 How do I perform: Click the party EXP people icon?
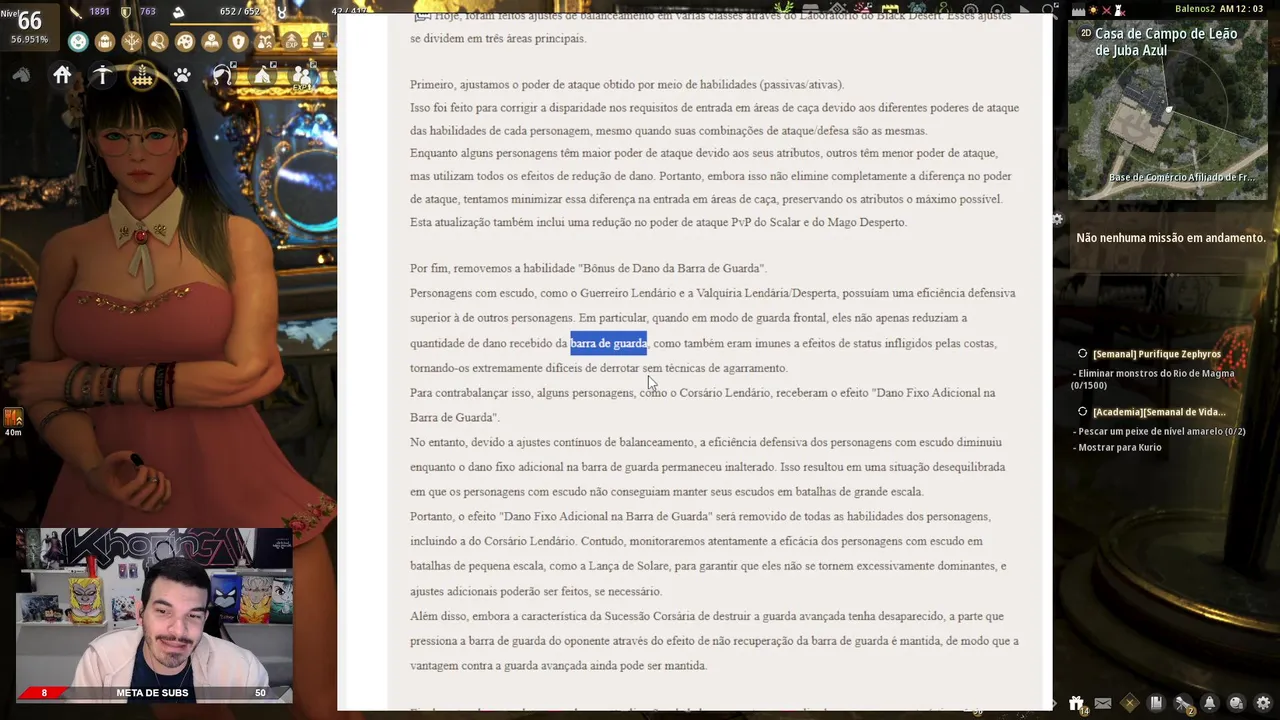pos(302,76)
